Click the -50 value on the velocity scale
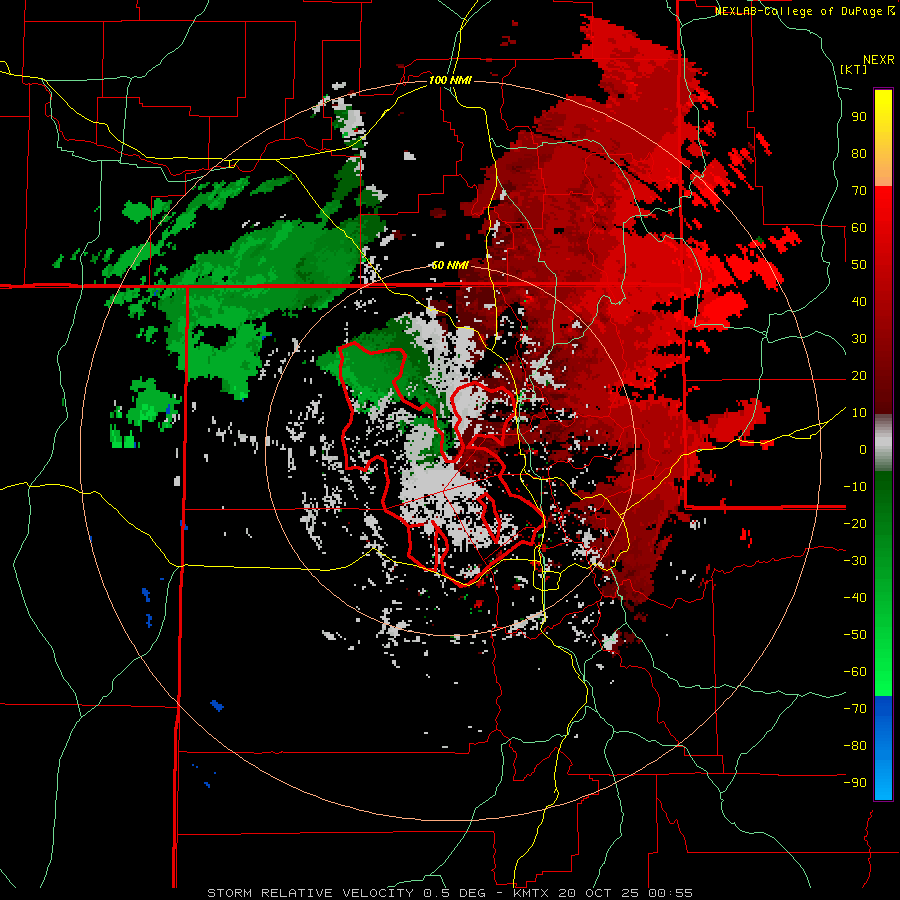The width and height of the screenshot is (900, 900). pyautogui.click(x=855, y=635)
